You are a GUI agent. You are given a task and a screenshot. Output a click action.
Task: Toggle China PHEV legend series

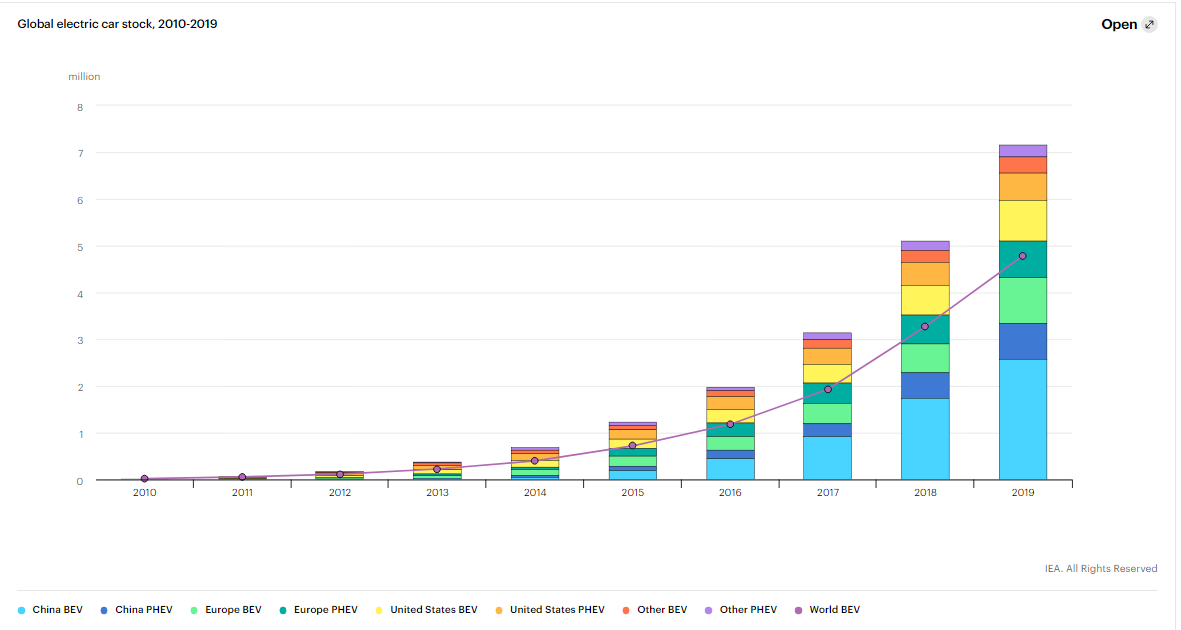tap(136, 610)
